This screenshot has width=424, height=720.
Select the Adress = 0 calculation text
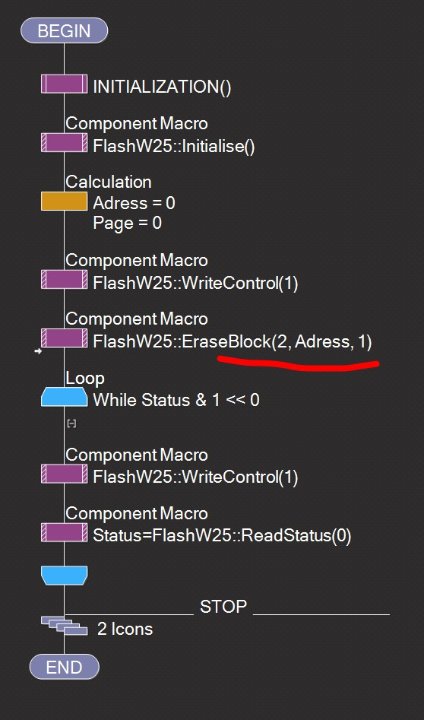click(x=134, y=203)
